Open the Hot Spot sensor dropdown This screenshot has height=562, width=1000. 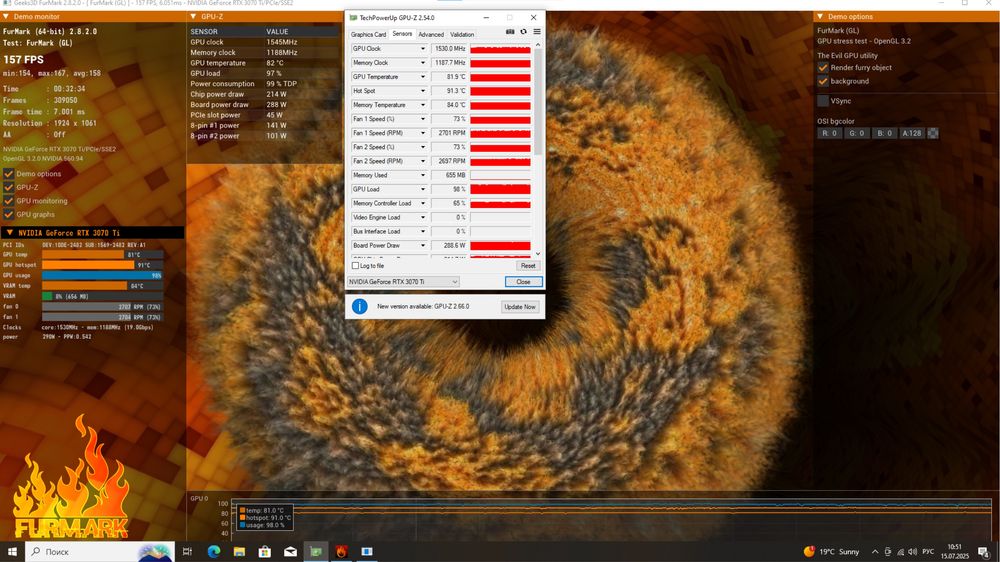[x=422, y=91]
